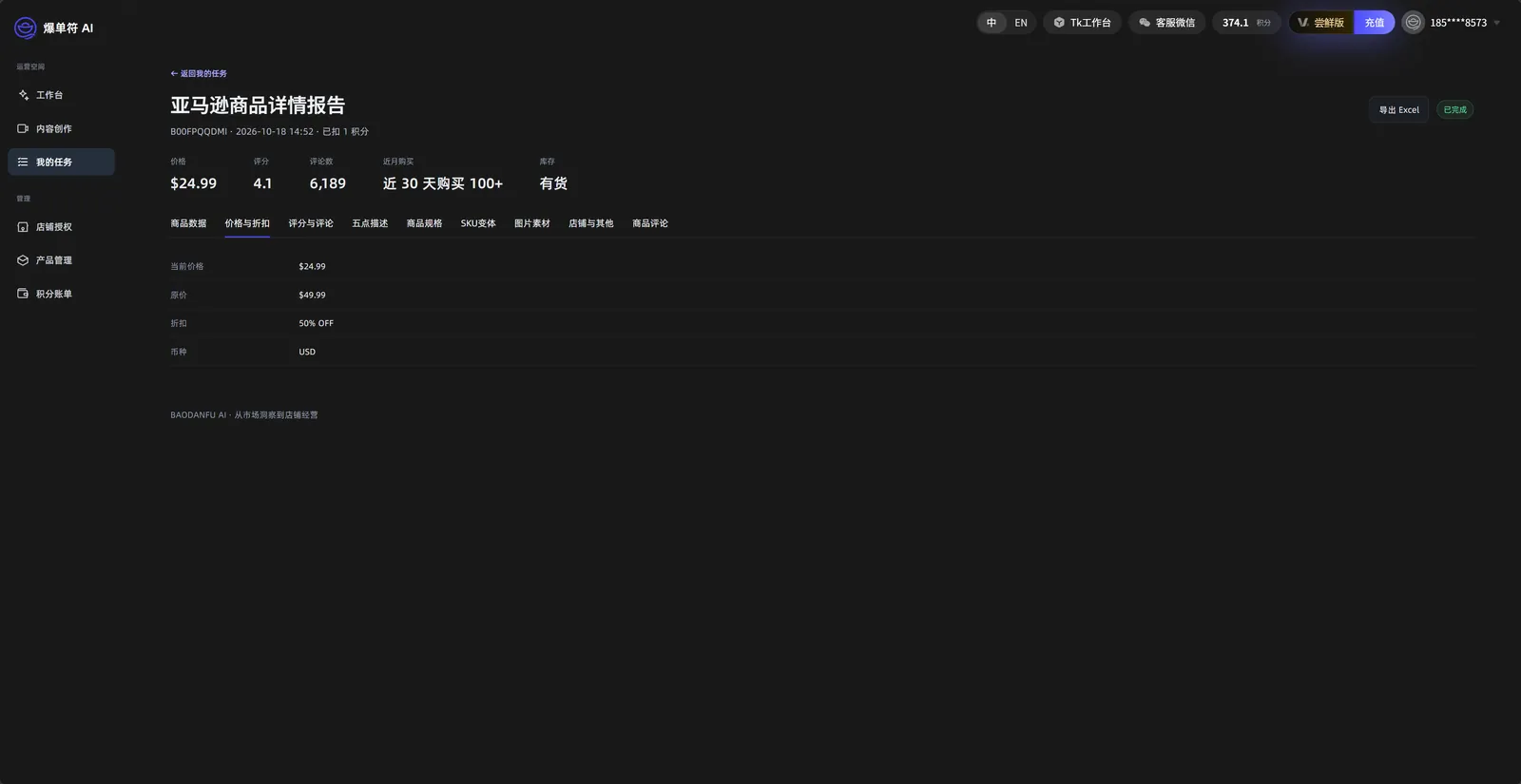Viewport: 1521px width, 784px height.
Task: Click the Tk工作台 cube icon
Action: click(x=1059, y=23)
